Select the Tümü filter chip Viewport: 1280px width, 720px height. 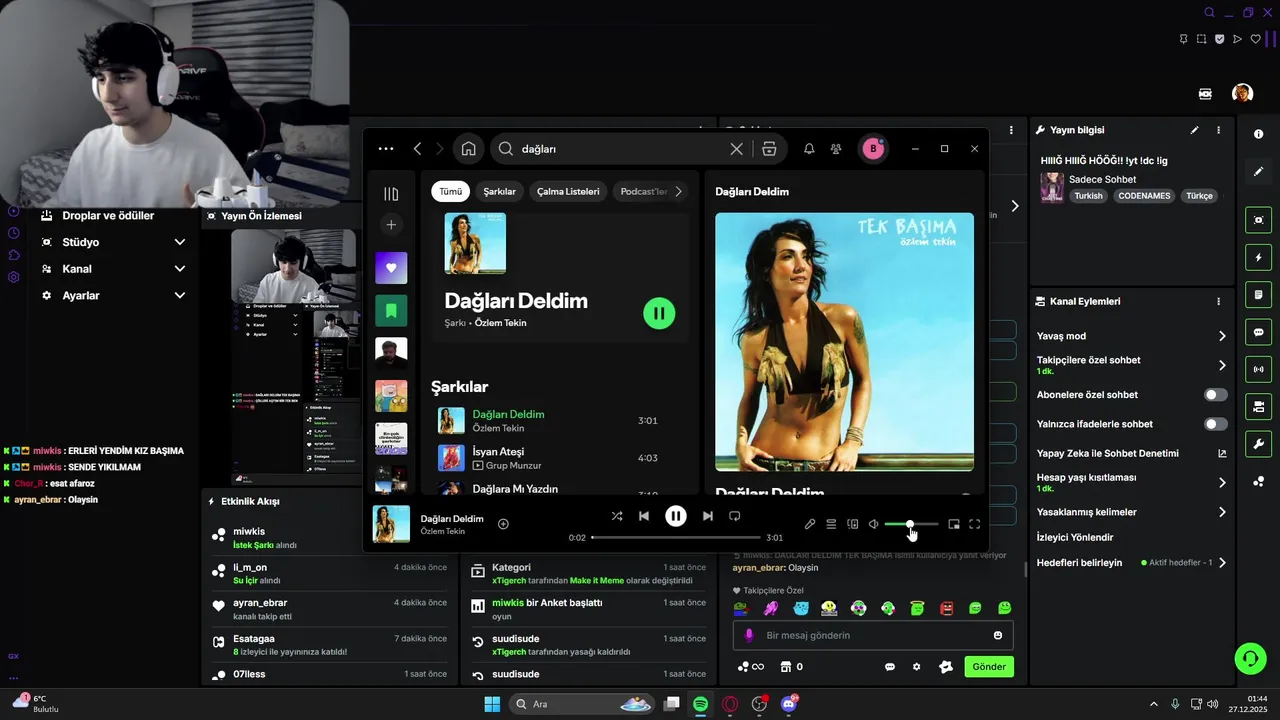click(x=451, y=191)
